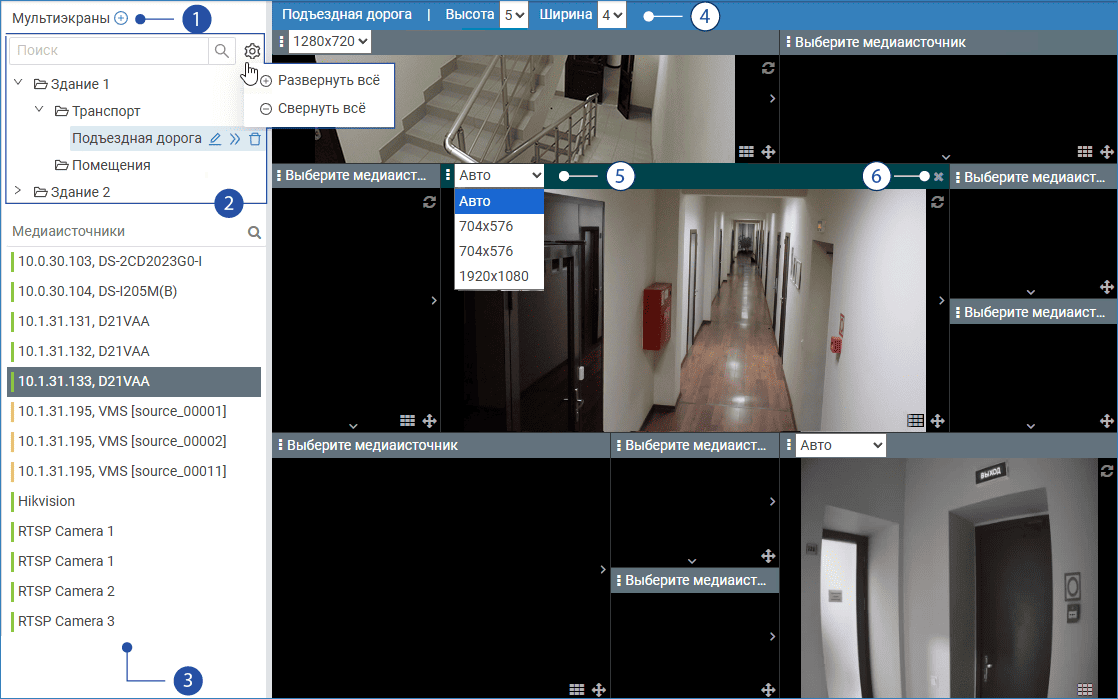Click the refresh icon in the staircase camera cell
This screenshot has height=699, width=1118.
pos(768,68)
